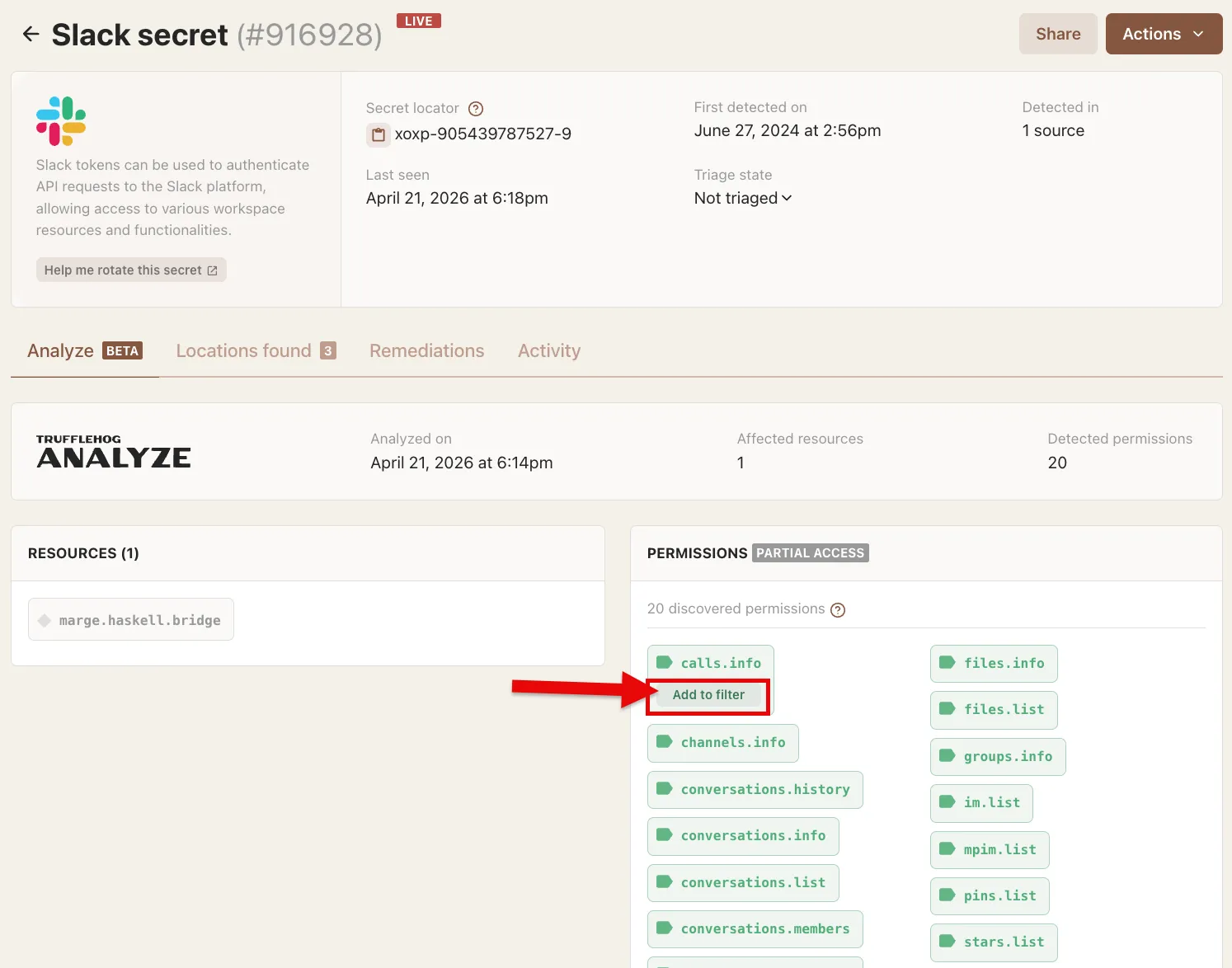Click the Detected permissions value 20
Viewport: 1232px width, 968px height.
pyautogui.click(x=1057, y=463)
